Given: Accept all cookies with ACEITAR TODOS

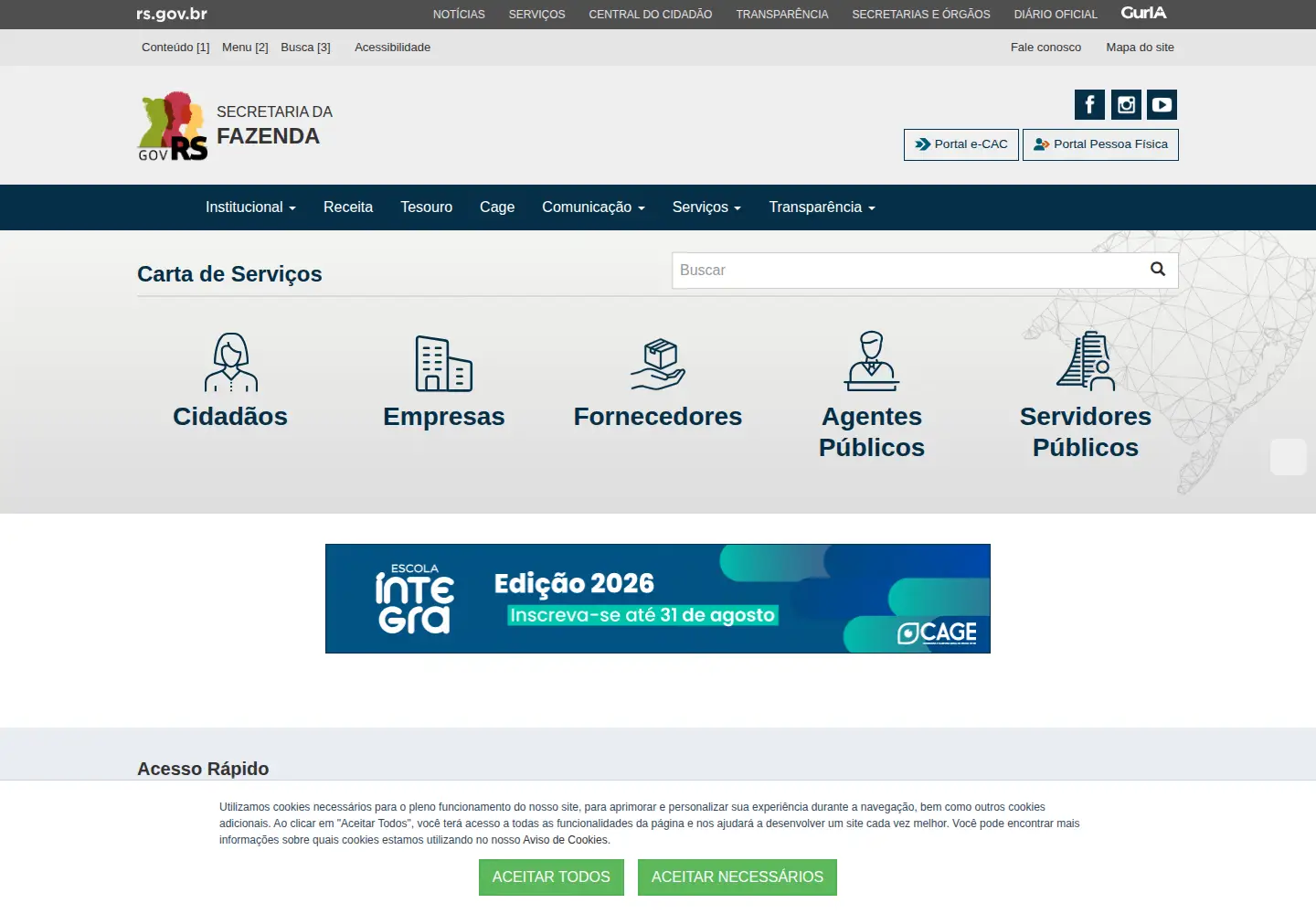Looking at the screenshot, I should point(551,877).
